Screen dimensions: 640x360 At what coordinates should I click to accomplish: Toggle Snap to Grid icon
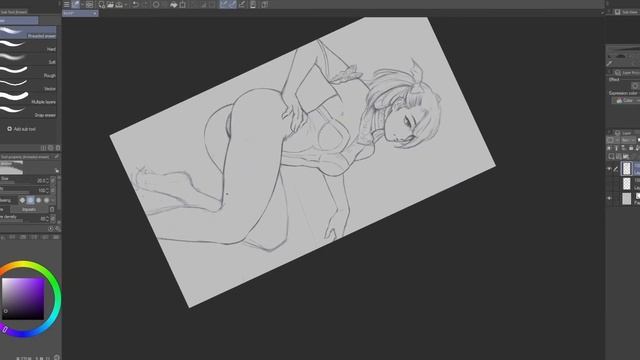[242, 5]
